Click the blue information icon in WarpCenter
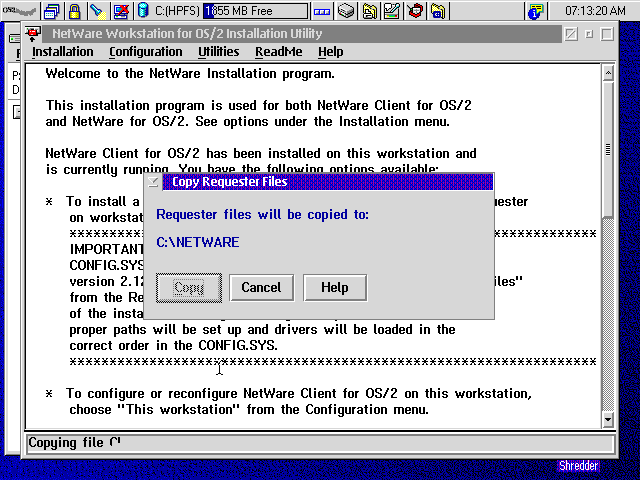 tap(535, 11)
